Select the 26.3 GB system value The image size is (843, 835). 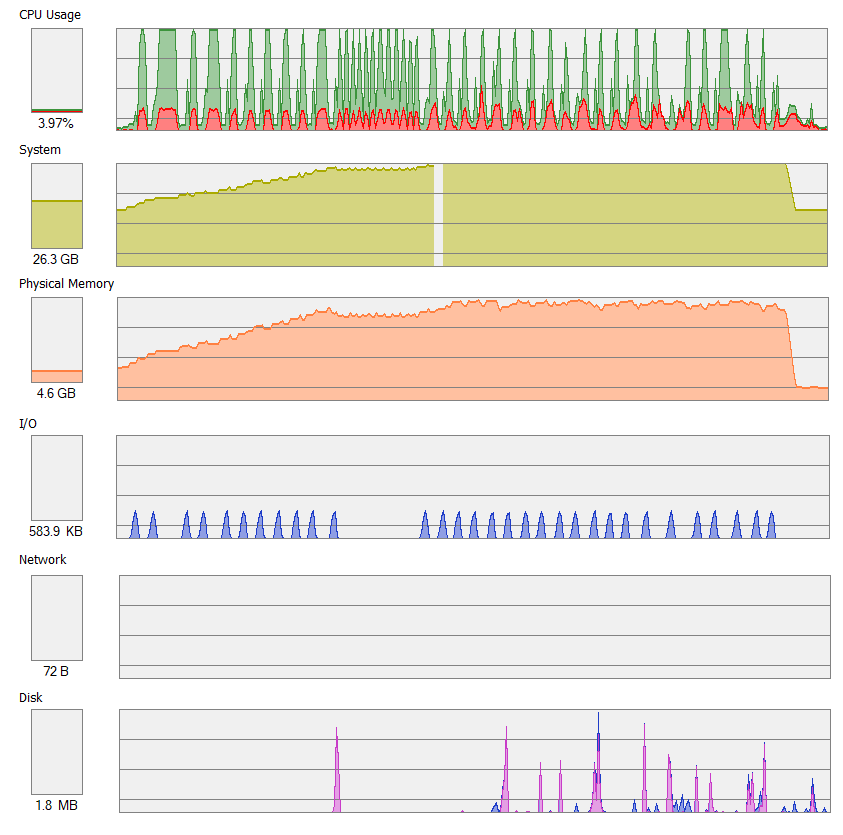pyautogui.click(x=56, y=260)
